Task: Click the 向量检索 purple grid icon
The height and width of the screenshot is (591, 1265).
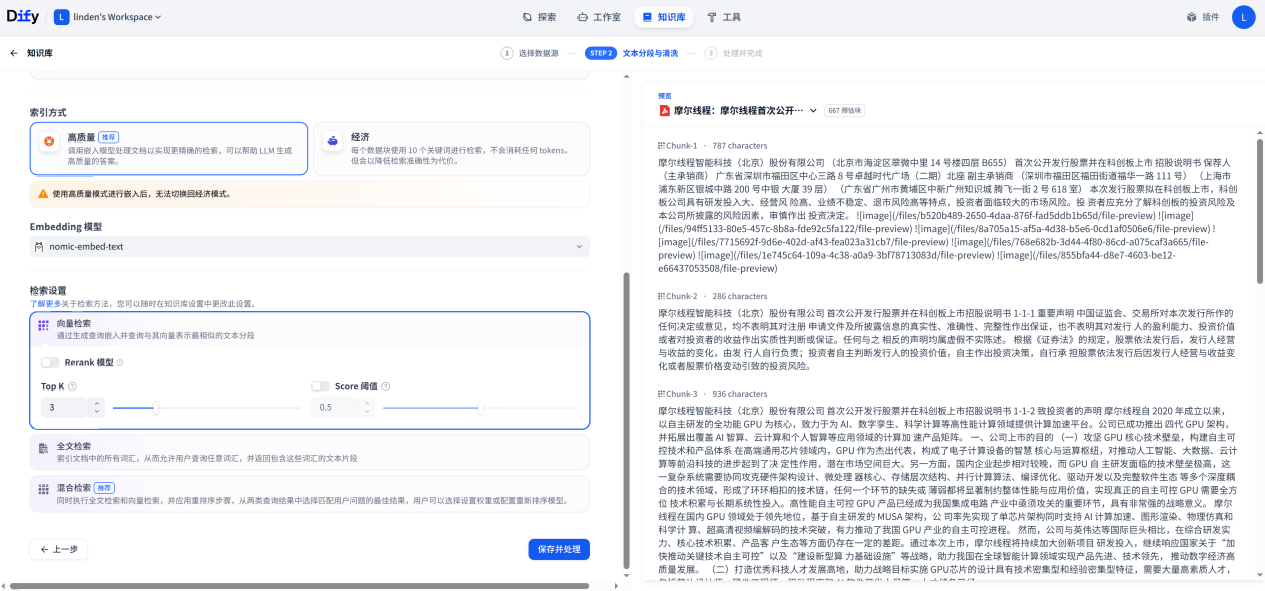Action: pyautogui.click(x=43, y=325)
